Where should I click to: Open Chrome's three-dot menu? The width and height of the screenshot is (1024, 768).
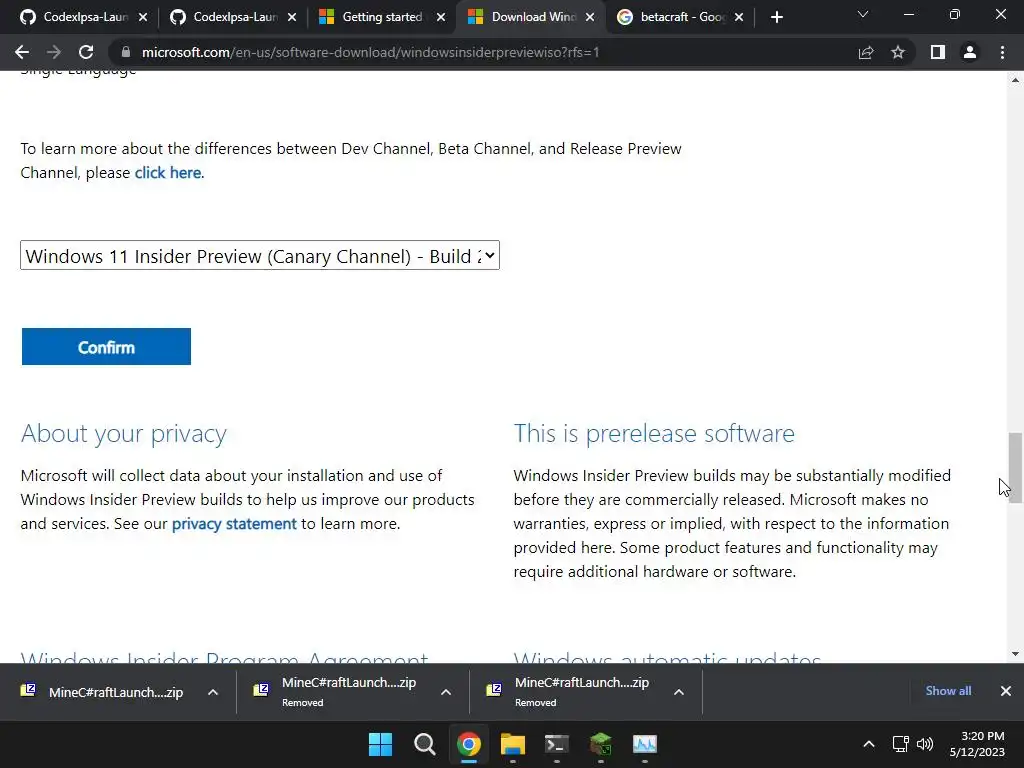1002,52
